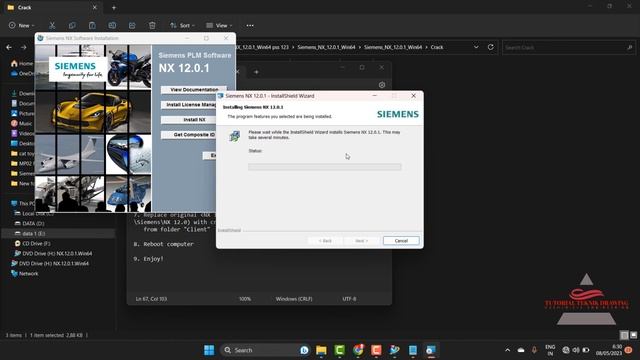The height and width of the screenshot is (360, 640).
Task: Click View Documentation in NX installer
Action: coord(194,89)
